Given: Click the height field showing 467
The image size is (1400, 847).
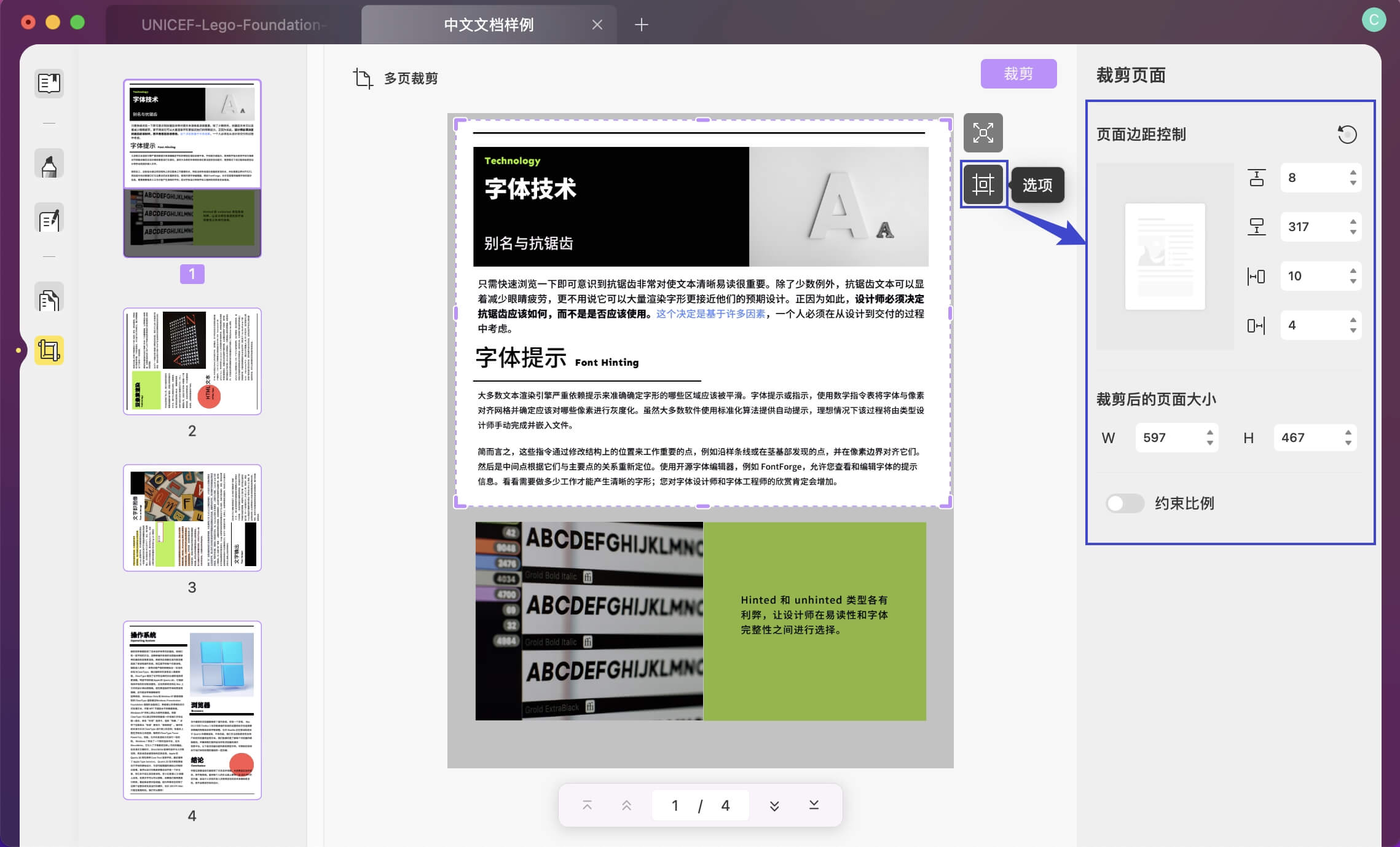Looking at the screenshot, I should click(x=1315, y=438).
